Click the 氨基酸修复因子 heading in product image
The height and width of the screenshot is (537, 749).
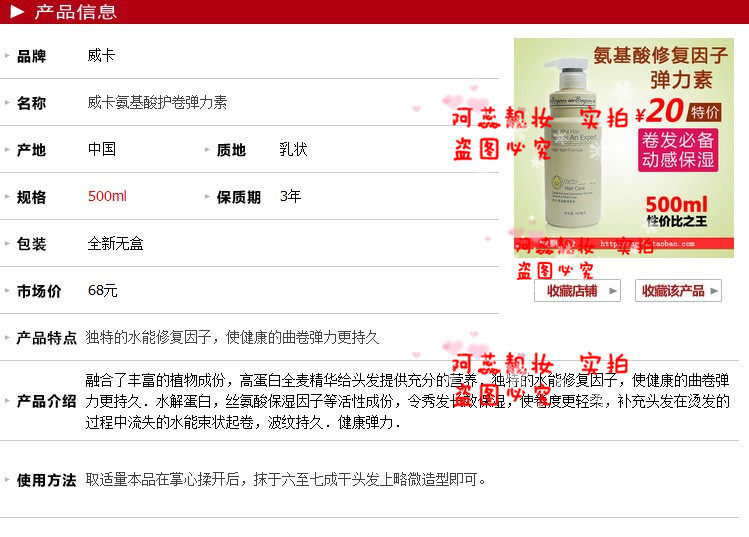pos(661,56)
